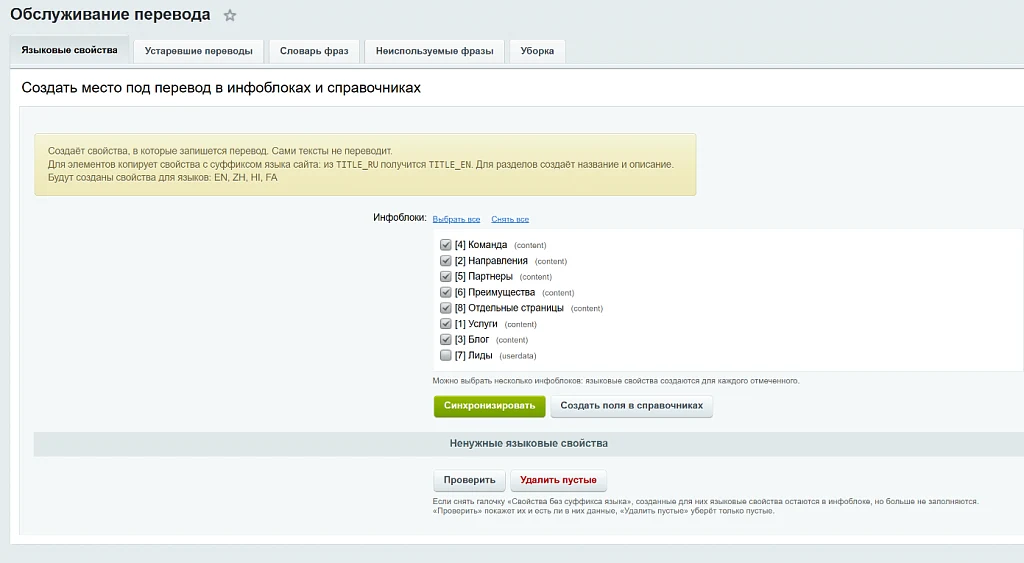Uncheck [8] Отдельные страницы checkbox
1024x563 pixels.
tap(445, 308)
